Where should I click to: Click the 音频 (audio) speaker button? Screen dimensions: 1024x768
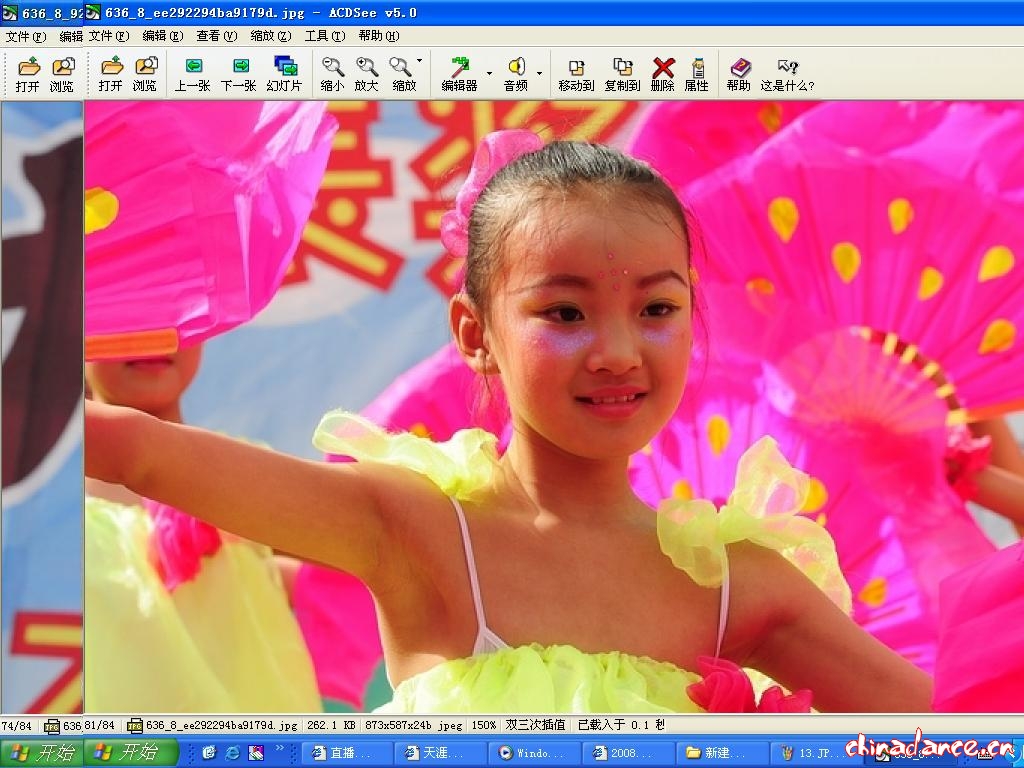515,74
